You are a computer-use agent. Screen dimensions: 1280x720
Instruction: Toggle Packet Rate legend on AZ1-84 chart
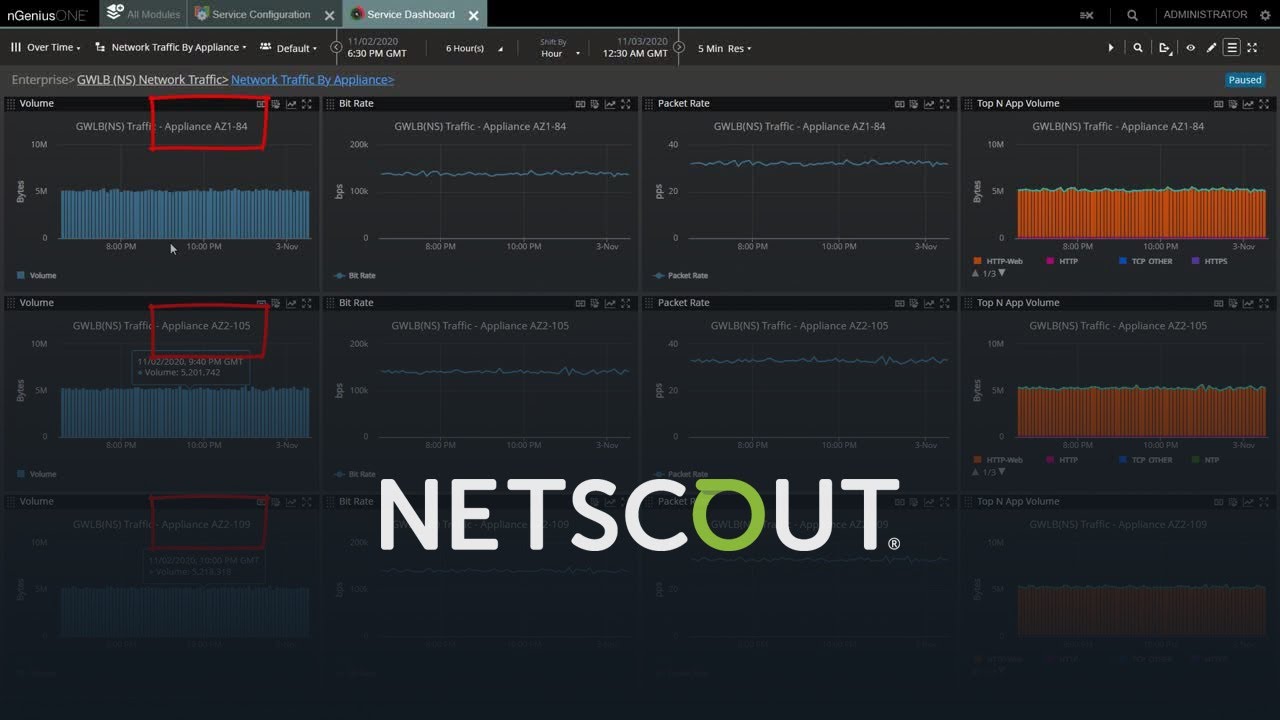click(680, 275)
